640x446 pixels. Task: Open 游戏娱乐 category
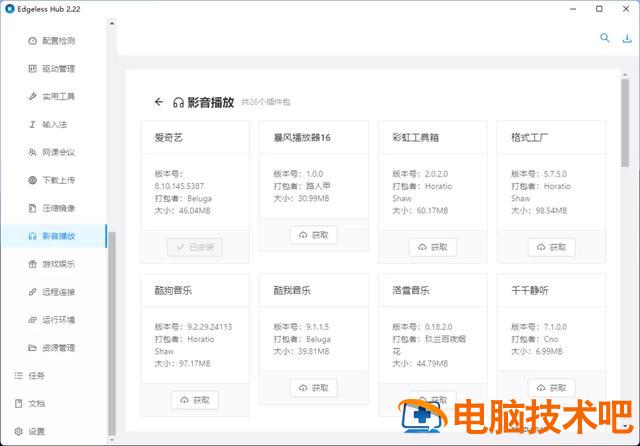(53, 264)
